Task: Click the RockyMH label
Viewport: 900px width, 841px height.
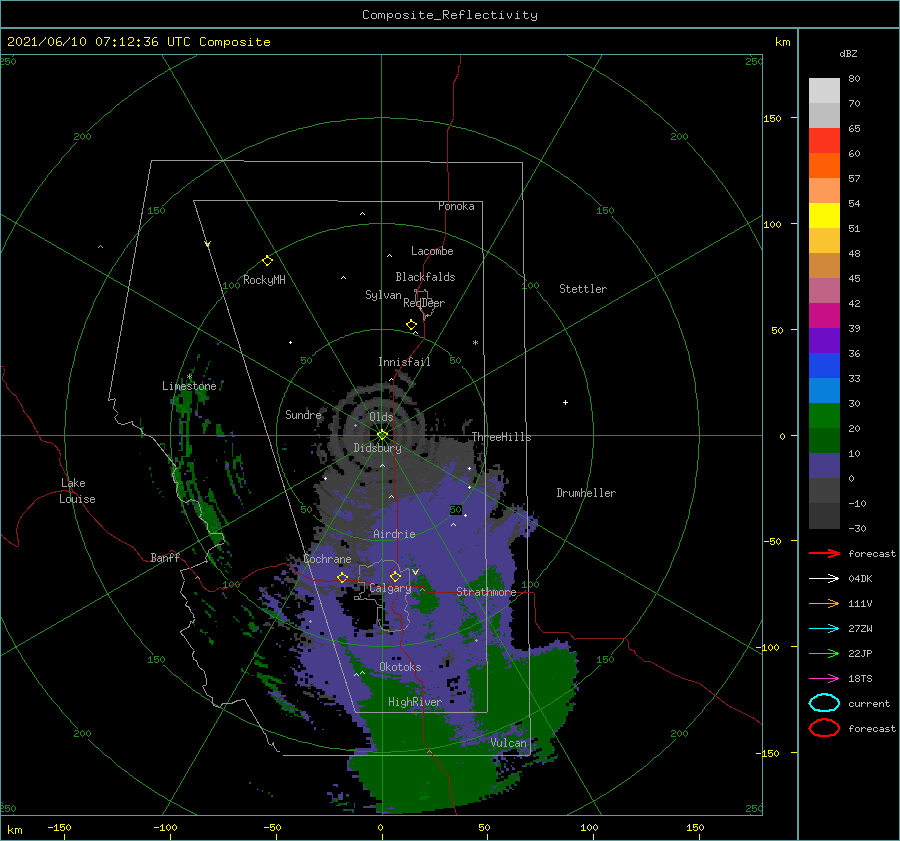Action: coord(264,280)
